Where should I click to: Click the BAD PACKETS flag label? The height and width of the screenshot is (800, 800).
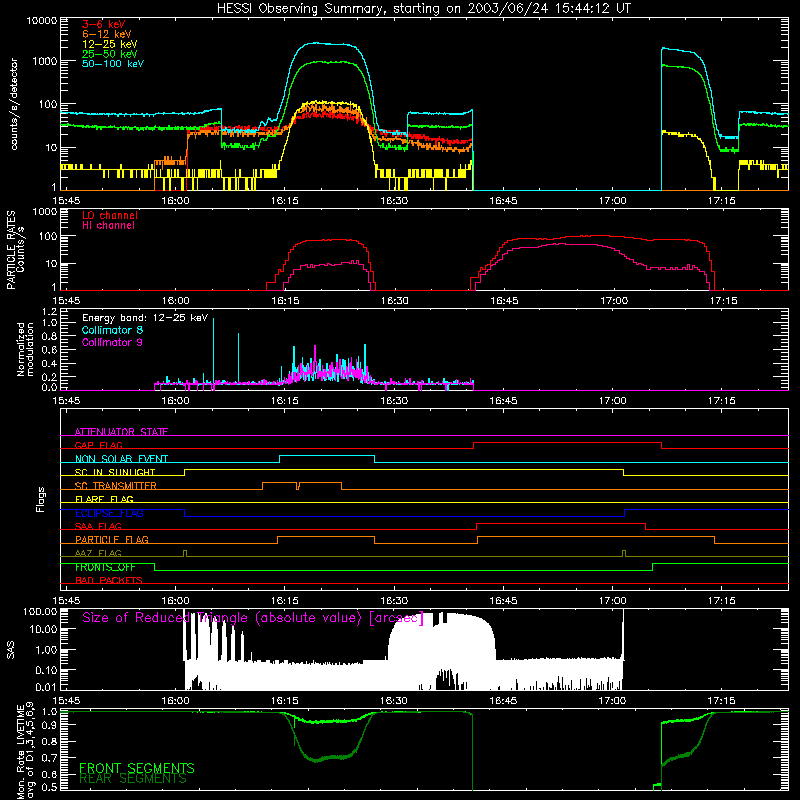click(109, 580)
